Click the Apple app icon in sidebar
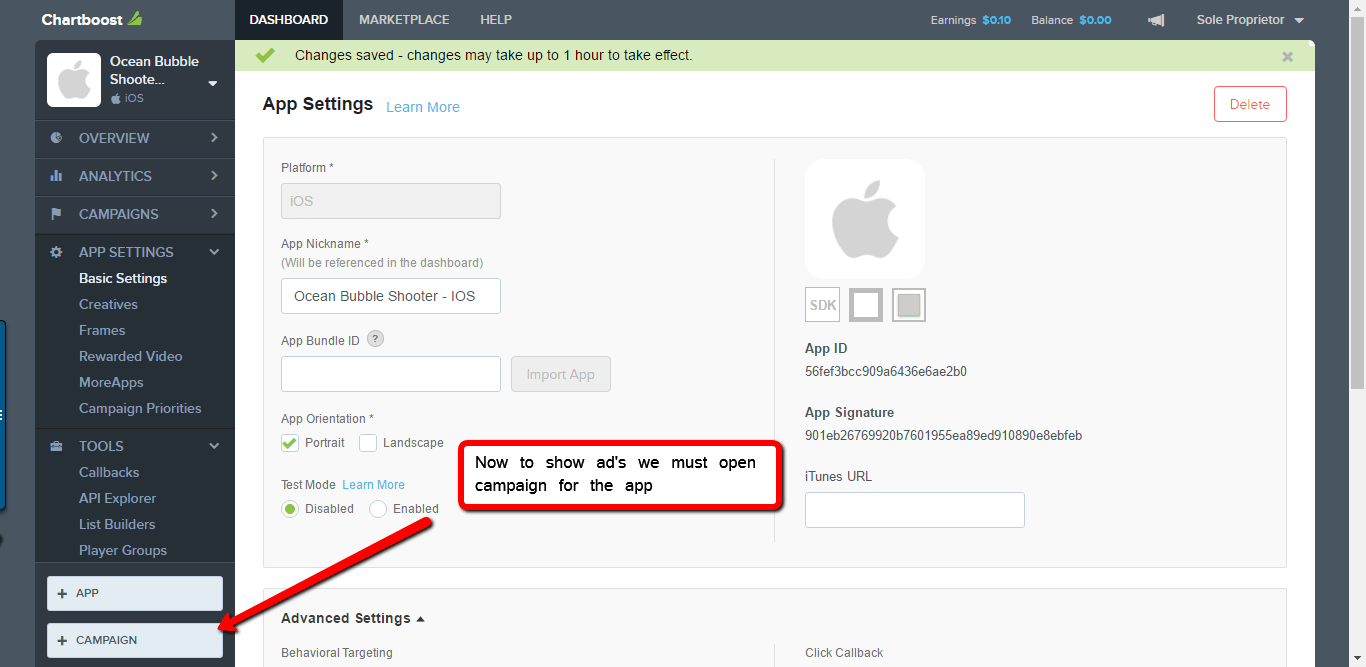The width and height of the screenshot is (1366, 667). click(x=74, y=80)
